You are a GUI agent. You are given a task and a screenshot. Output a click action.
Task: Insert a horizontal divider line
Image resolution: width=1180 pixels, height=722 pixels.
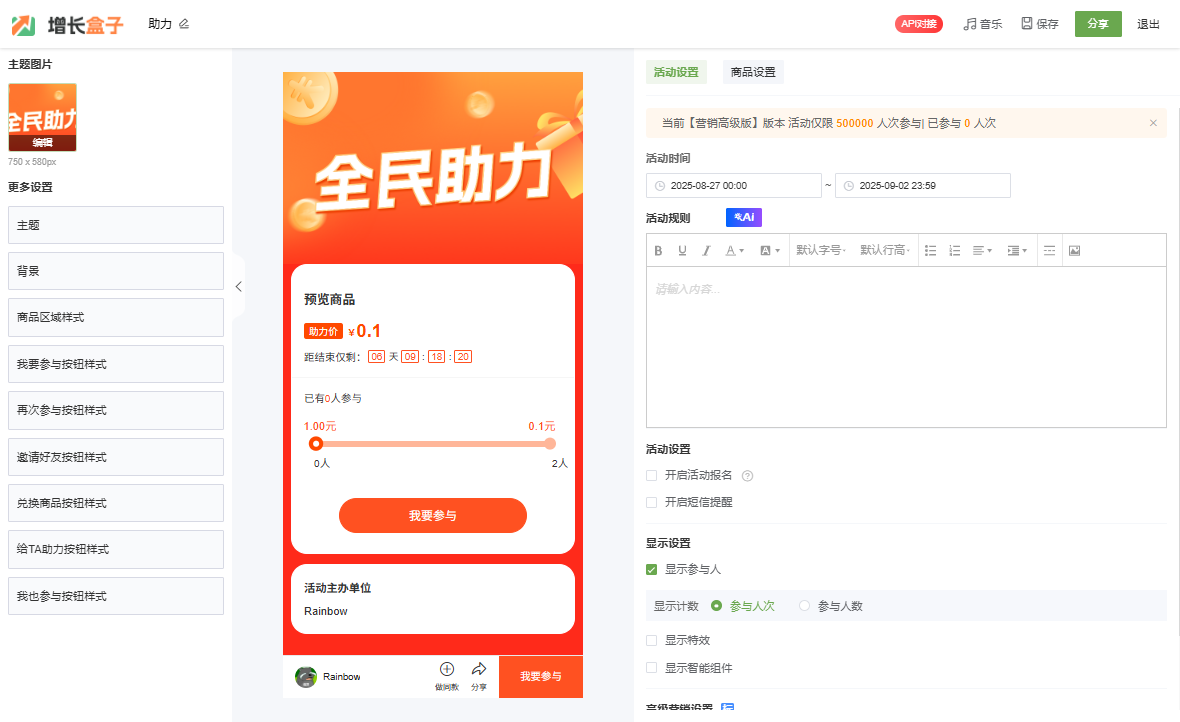(1049, 251)
